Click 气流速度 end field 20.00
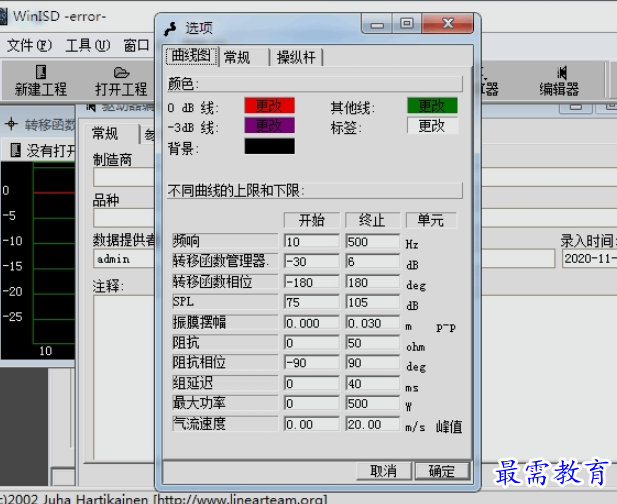This screenshot has height=504, width=617. click(372, 424)
